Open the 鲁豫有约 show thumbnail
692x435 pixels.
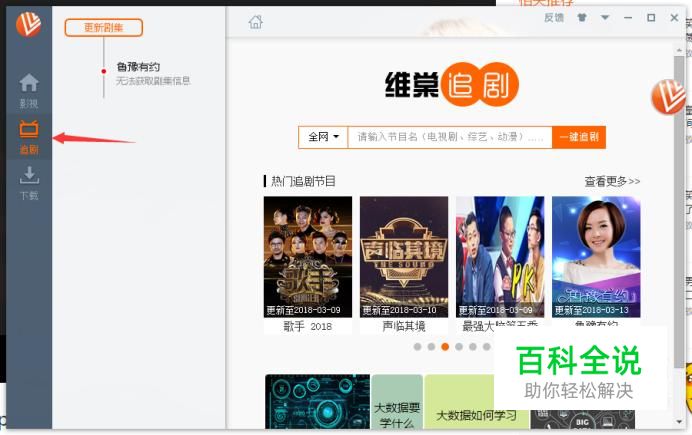tap(596, 257)
